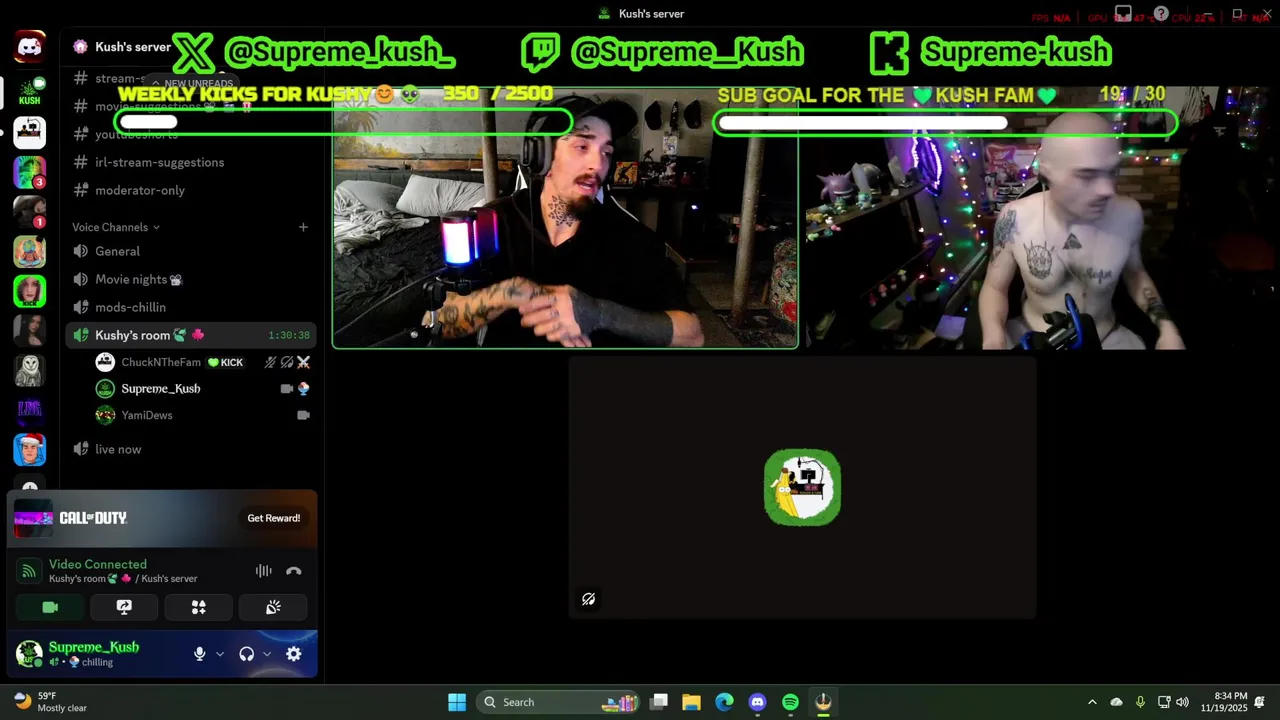1280x720 pixels.
Task: Turn camera off with green button
Action: click(50, 607)
